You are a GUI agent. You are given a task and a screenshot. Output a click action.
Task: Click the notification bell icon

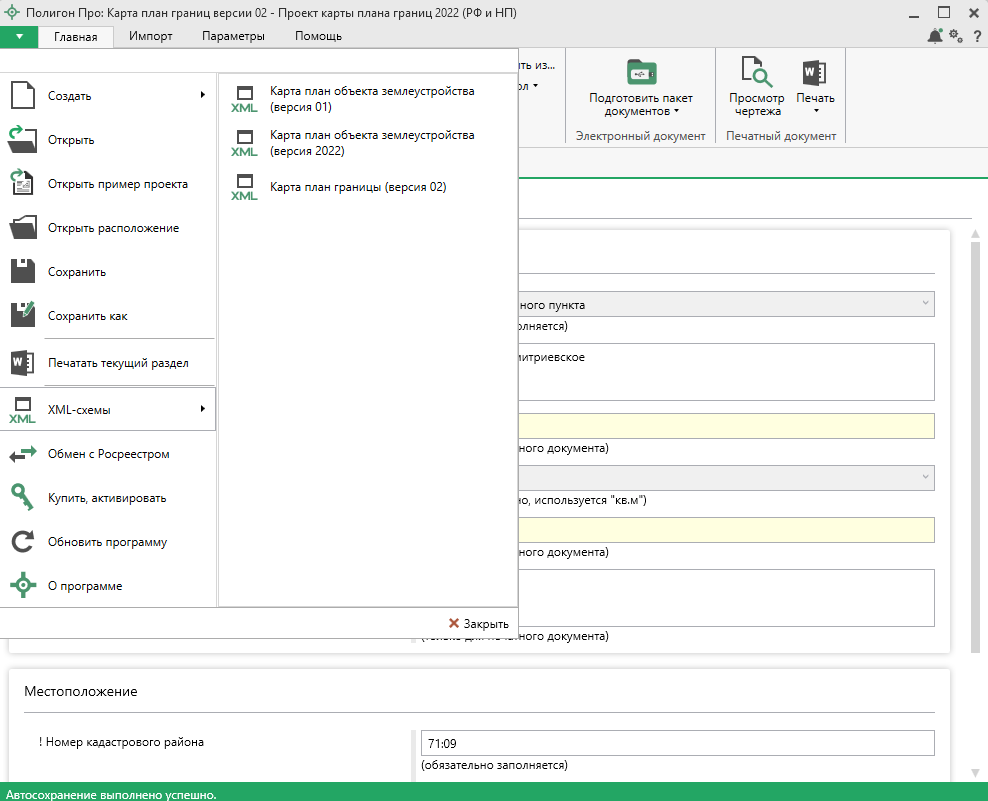pyautogui.click(x=934, y=36)
